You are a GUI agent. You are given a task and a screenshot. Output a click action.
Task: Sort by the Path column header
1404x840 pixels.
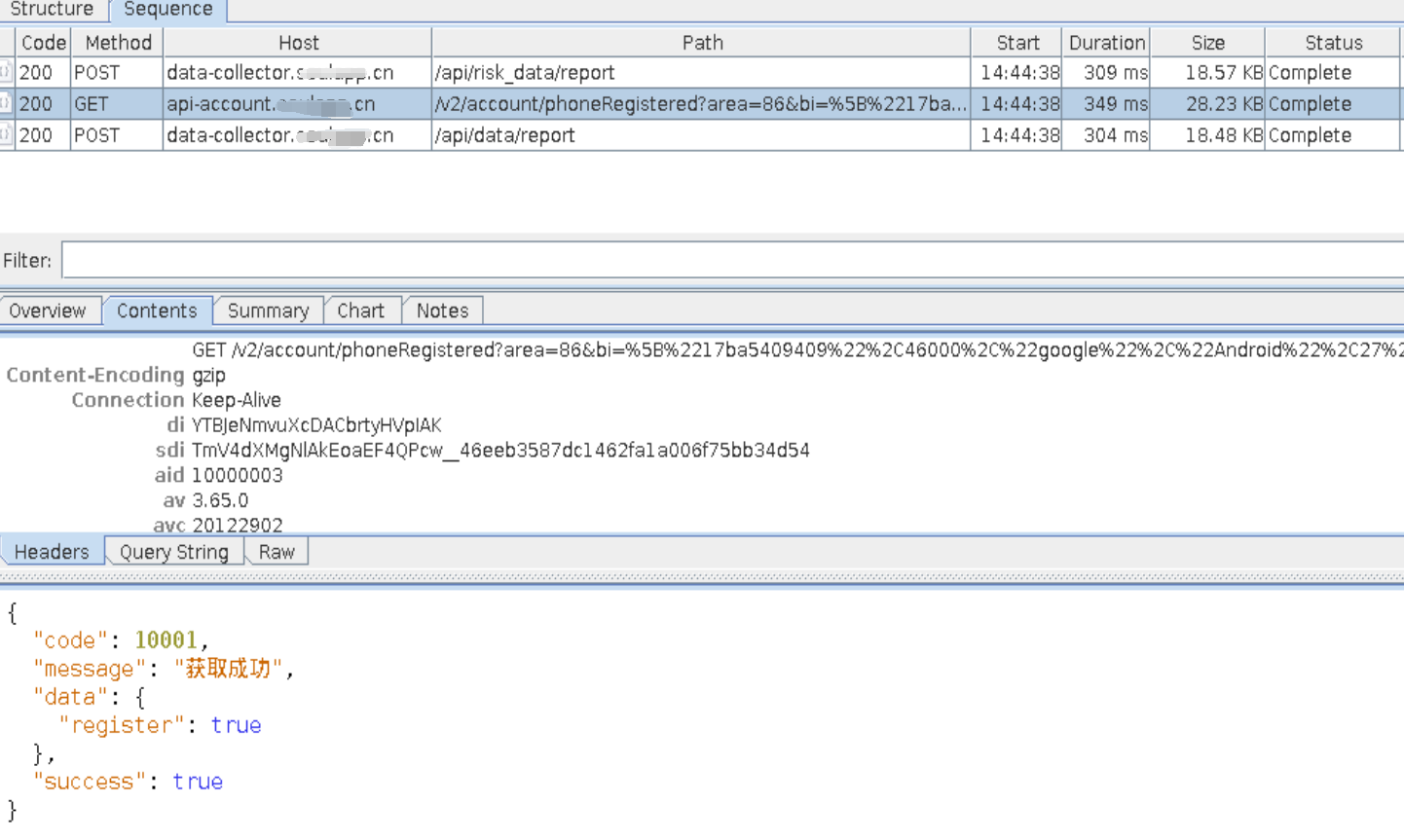coord(702,43)
